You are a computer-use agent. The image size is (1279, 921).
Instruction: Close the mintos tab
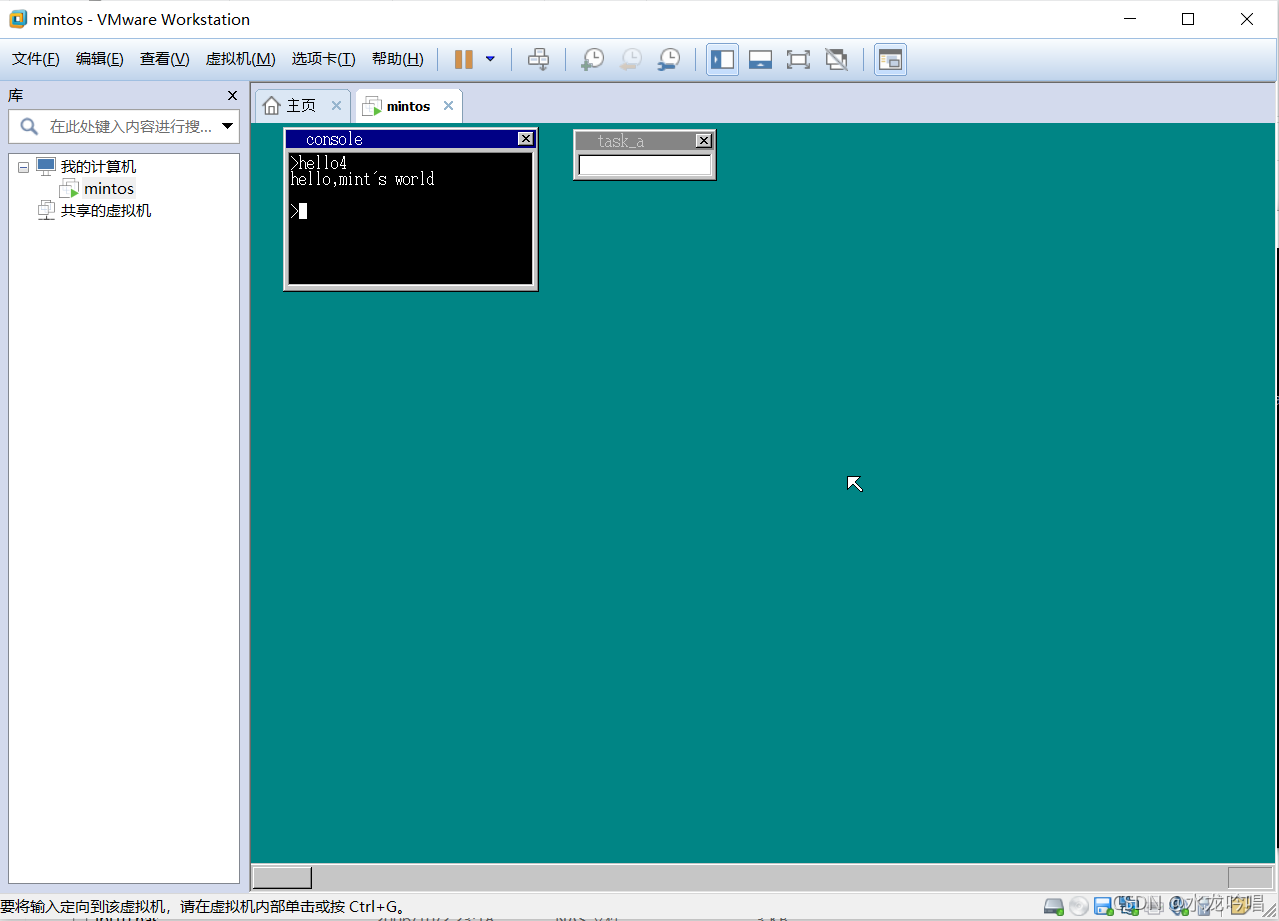click(x=448, y=105)
